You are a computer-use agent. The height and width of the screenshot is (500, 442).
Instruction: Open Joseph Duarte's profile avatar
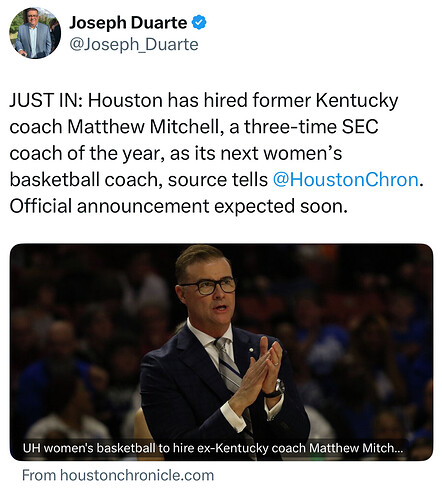(x=35, y=33)
